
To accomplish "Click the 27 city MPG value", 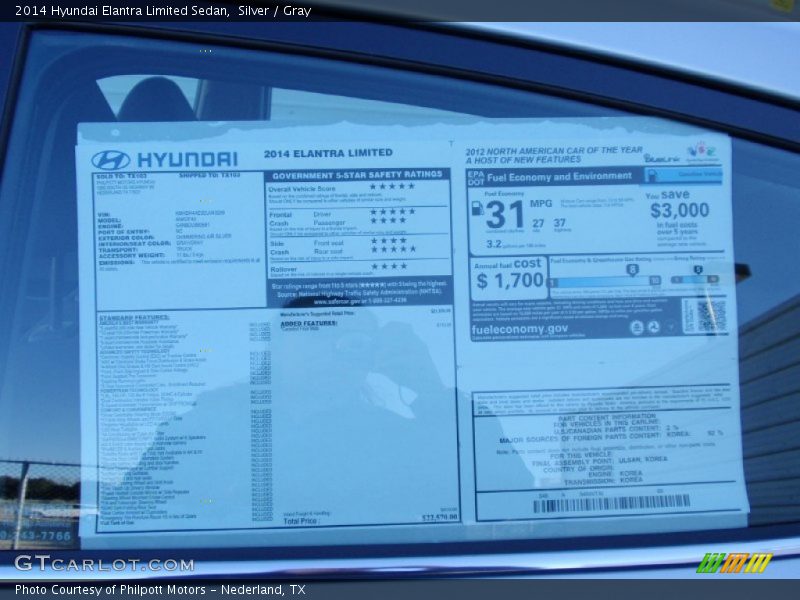I will point(538,223).
